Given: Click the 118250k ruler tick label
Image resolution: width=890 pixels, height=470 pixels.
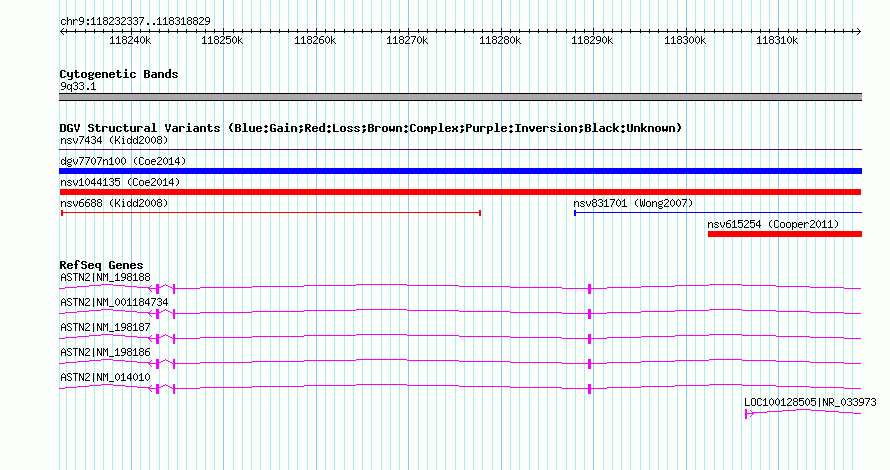Looking at the screenshot, I should point(222,40).
